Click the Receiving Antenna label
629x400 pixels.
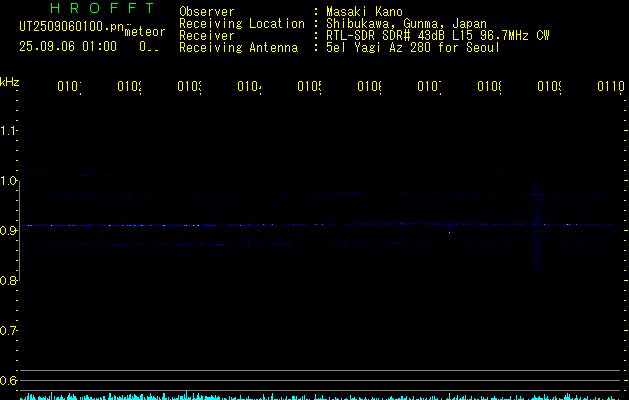coord(238,48)
